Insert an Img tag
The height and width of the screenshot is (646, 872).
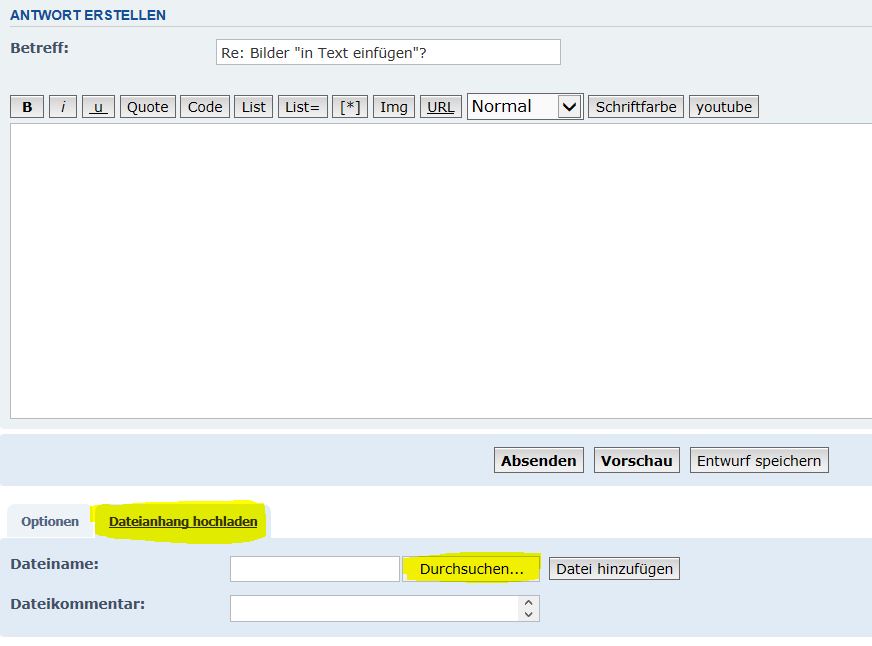tap(394, 107)
